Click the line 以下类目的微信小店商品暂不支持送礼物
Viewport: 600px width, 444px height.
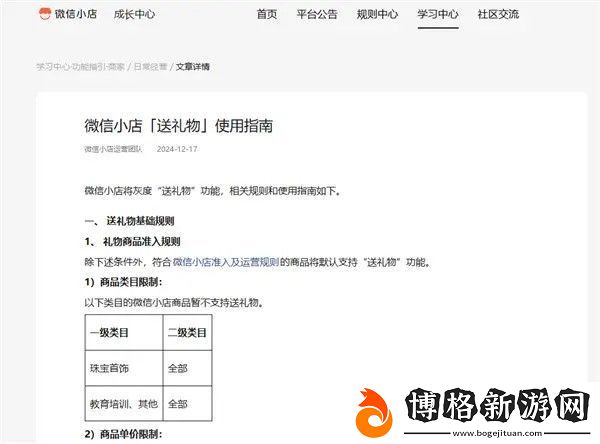(174, 303)
